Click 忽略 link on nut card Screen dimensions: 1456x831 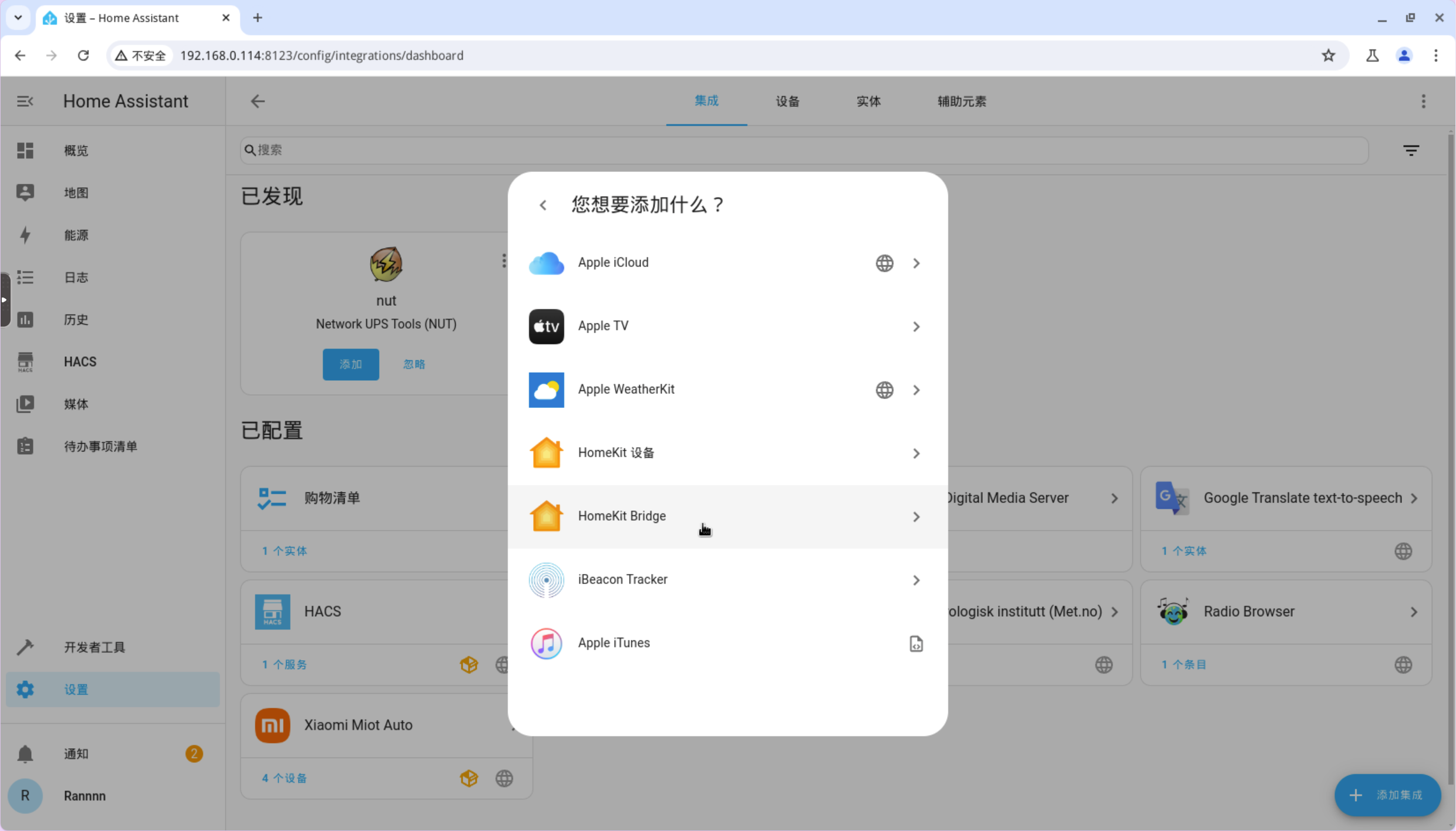[x=414, y=364]
